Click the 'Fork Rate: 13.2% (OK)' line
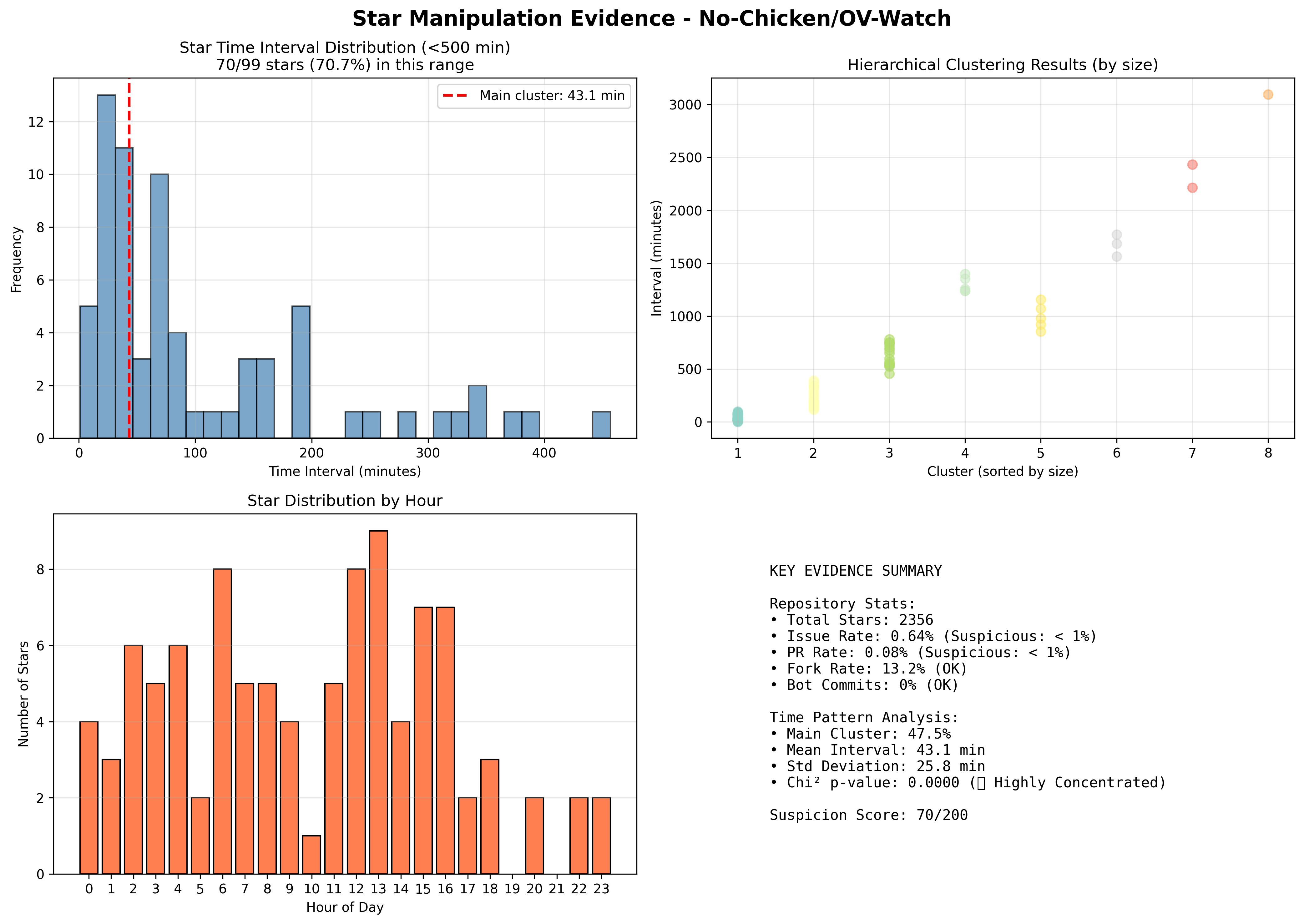This screenshot has height=924, width=1304. coord(869,669)
